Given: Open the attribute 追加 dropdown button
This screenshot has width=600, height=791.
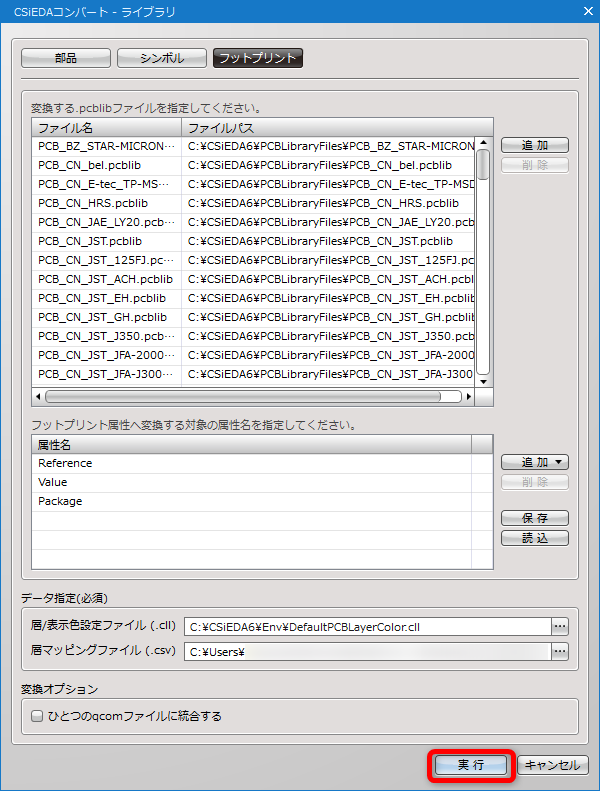Looking at the screenshot, I should coord(535,462).
